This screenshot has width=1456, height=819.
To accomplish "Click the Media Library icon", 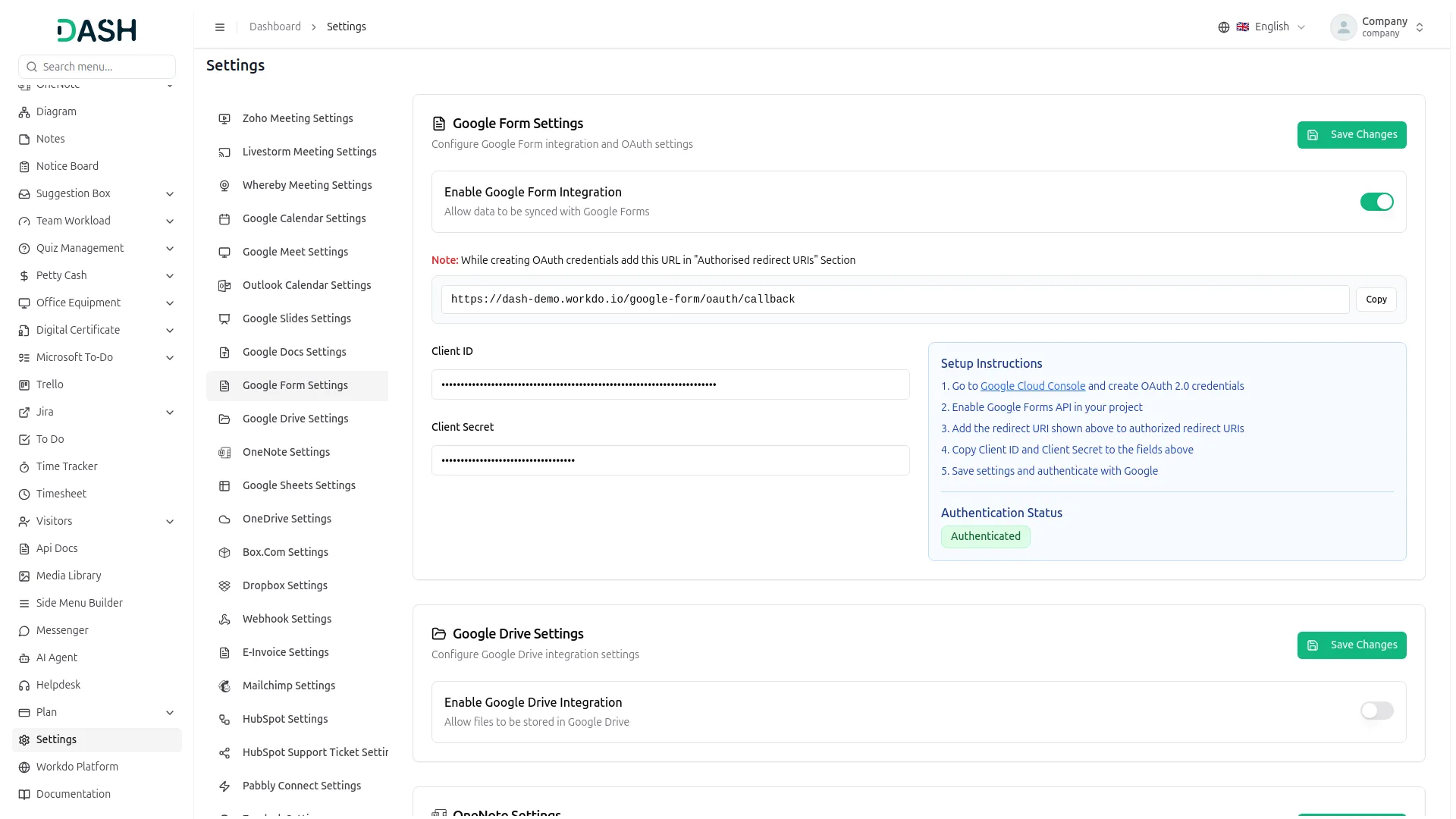I will (24, 576).
